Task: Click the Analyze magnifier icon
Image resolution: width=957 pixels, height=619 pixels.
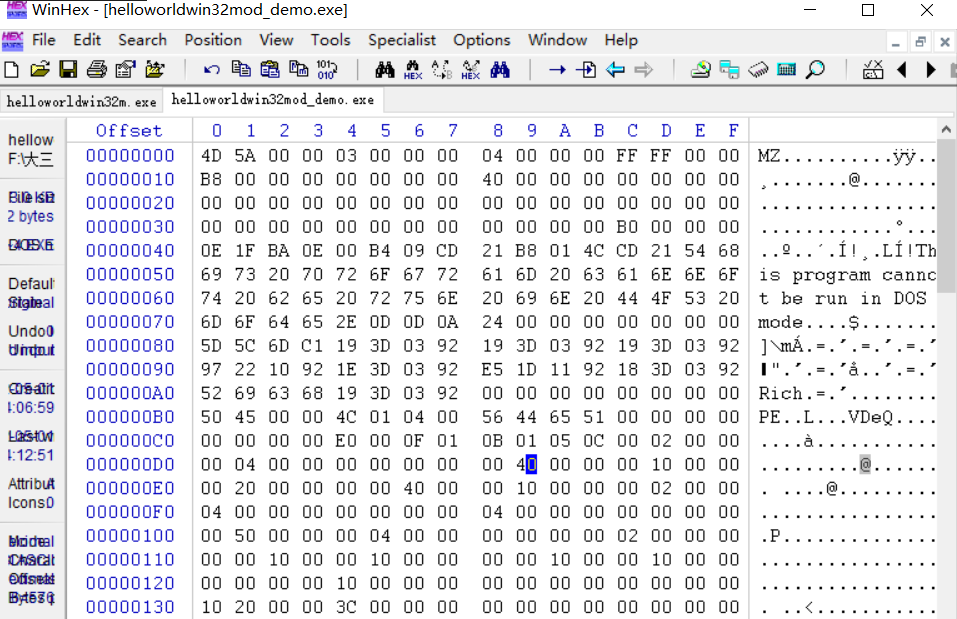Action: 815,70
